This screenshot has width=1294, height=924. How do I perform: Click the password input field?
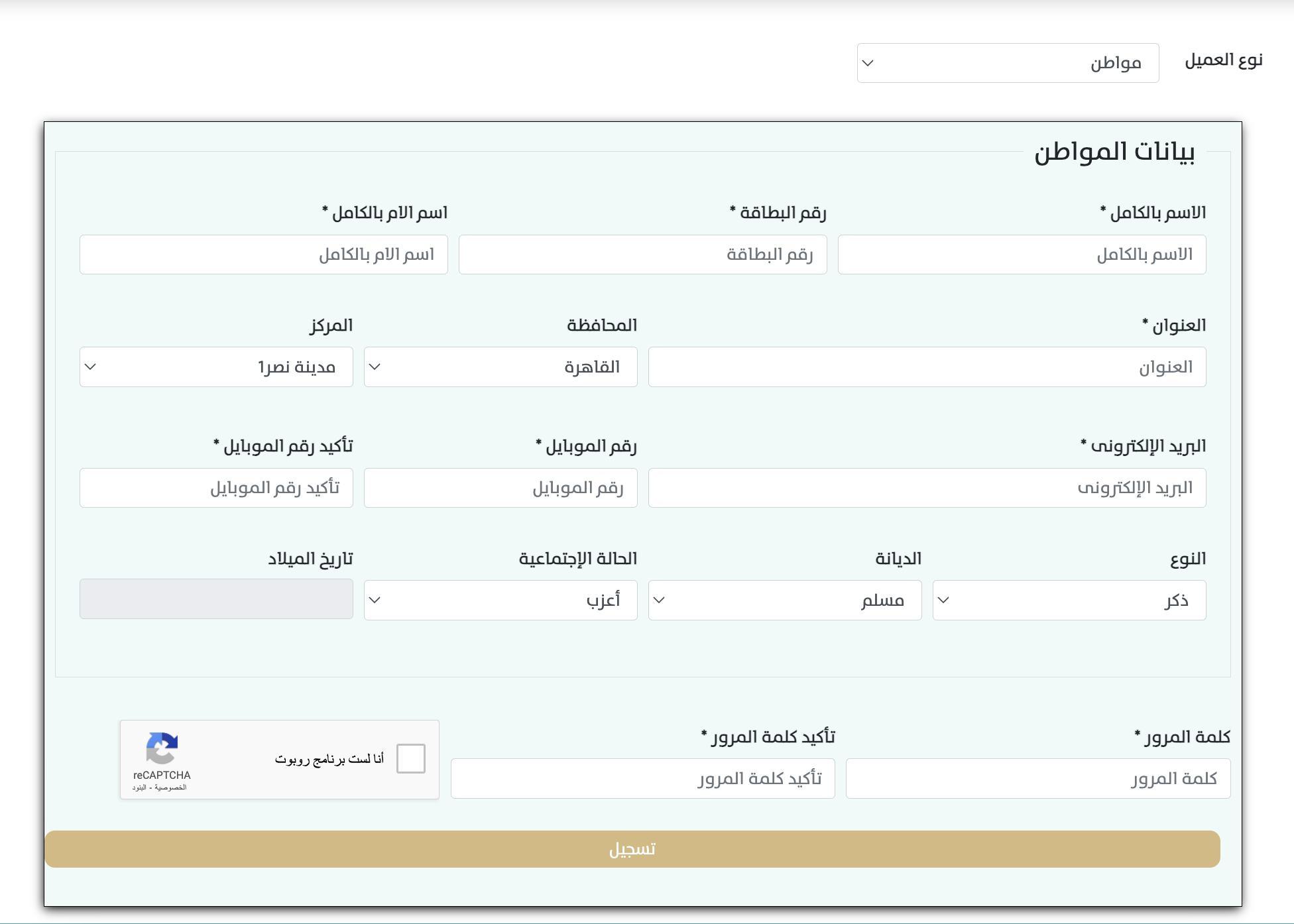(1037, 778)
